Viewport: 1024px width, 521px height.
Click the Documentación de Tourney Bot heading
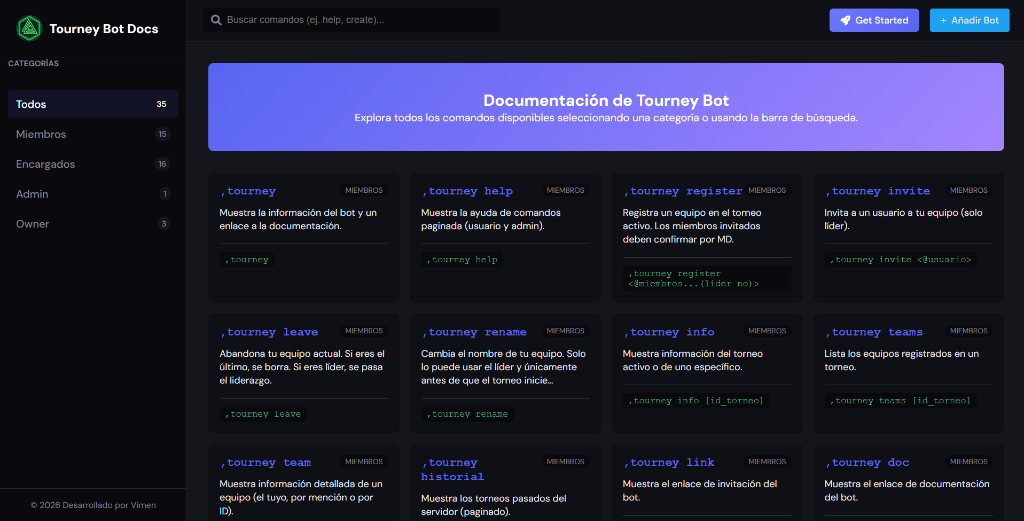pyautogui.click(x=606, y=101)
